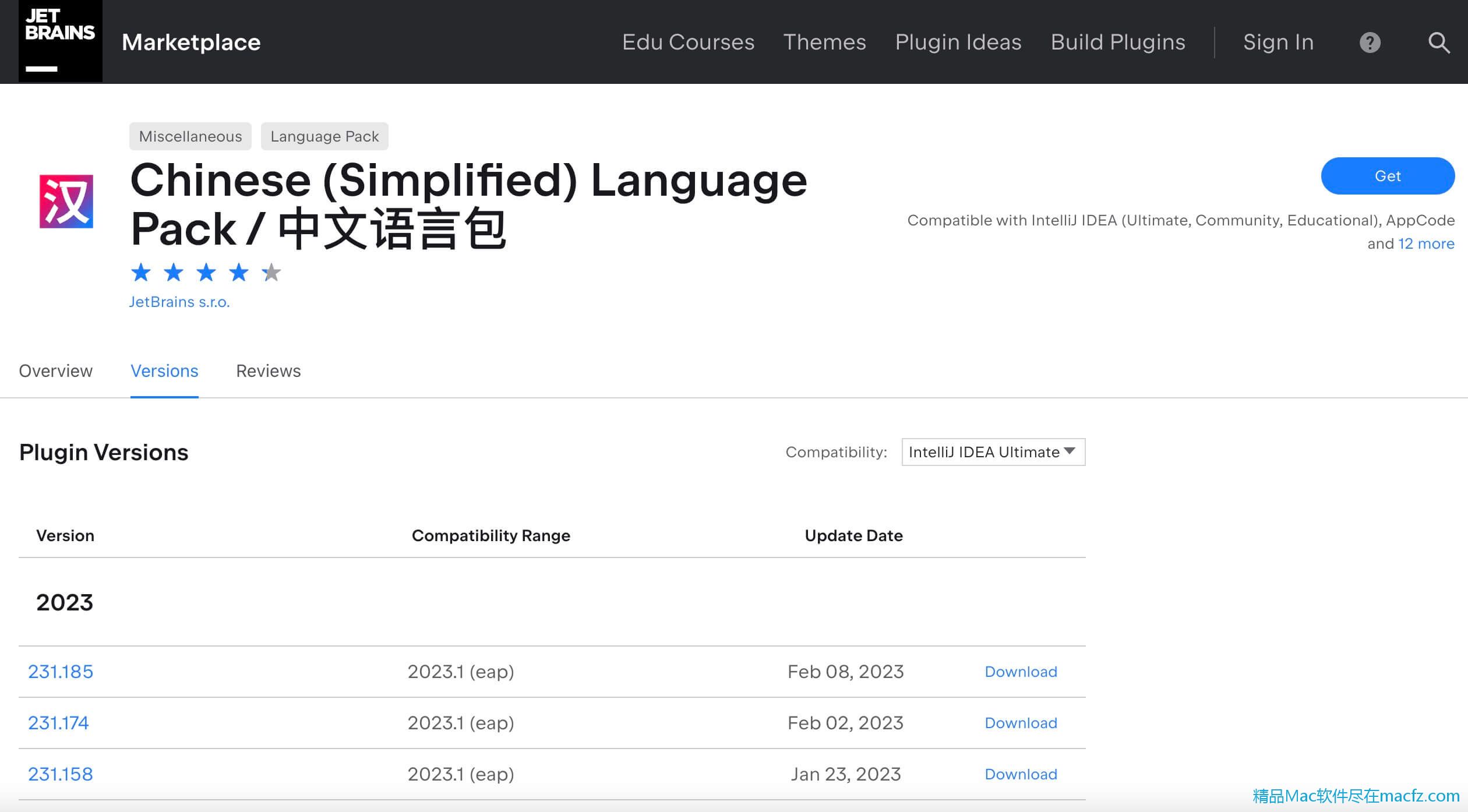Click the first rating star

141,272
